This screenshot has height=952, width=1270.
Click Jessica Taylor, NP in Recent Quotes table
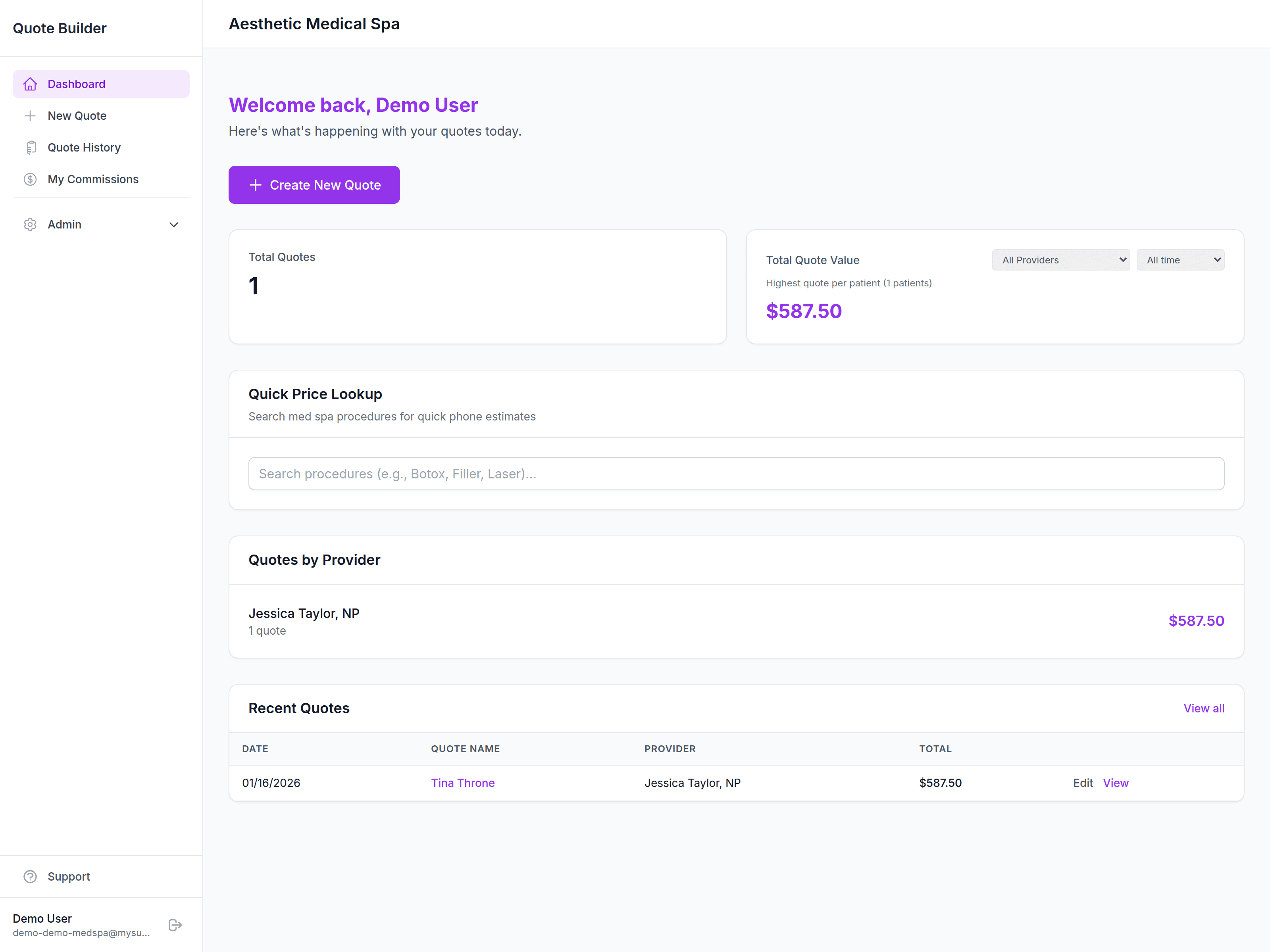tap(692, 783)
